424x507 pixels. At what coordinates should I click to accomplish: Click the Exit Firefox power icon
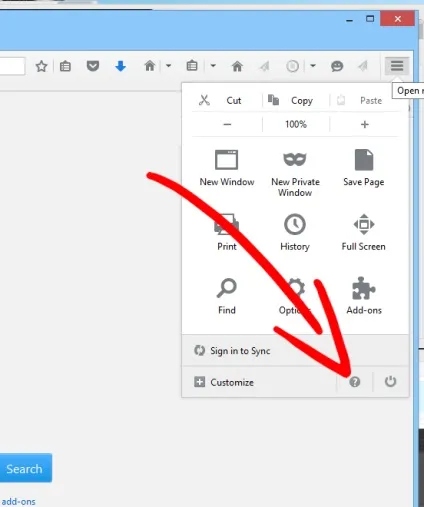coord(390,381)
